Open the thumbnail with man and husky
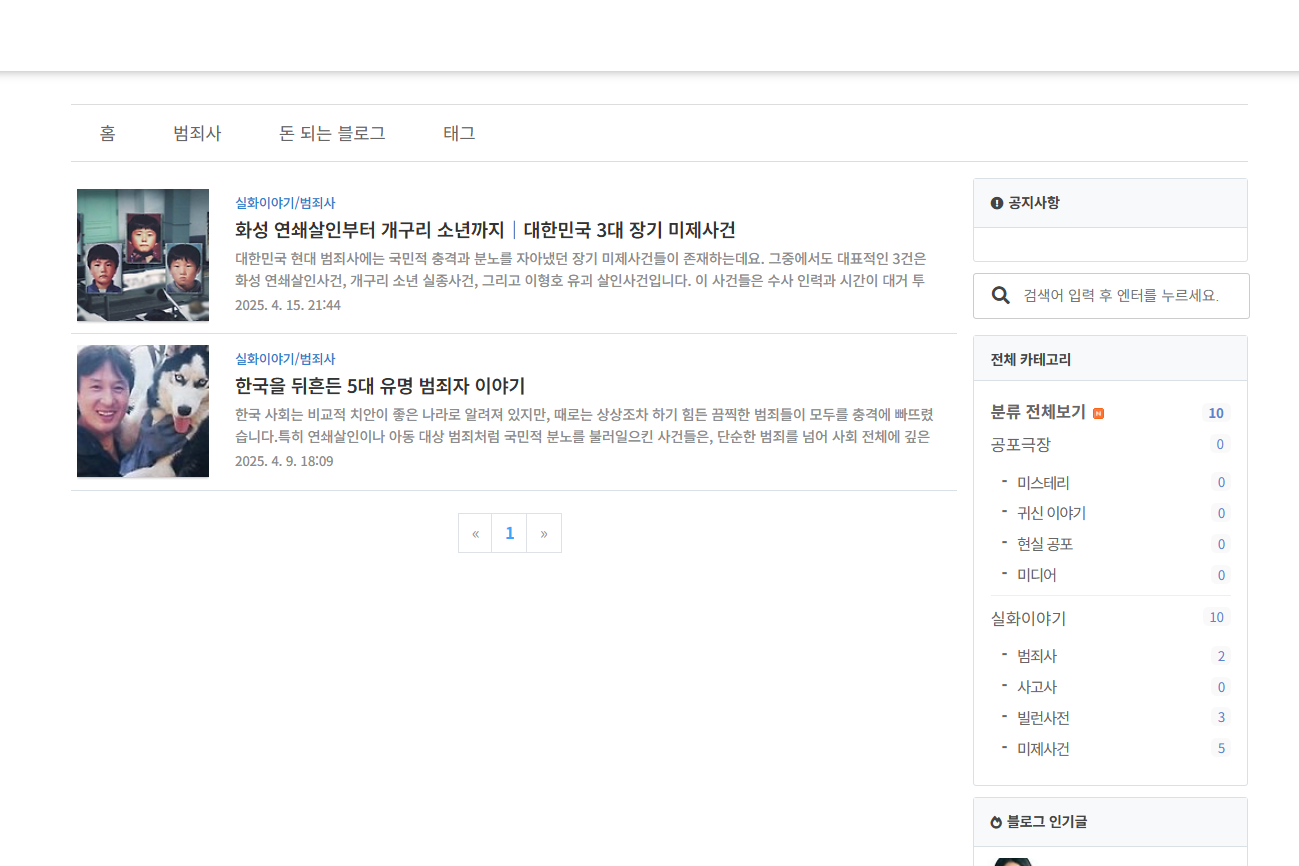The image size is (1299, 866). (143, 411)
